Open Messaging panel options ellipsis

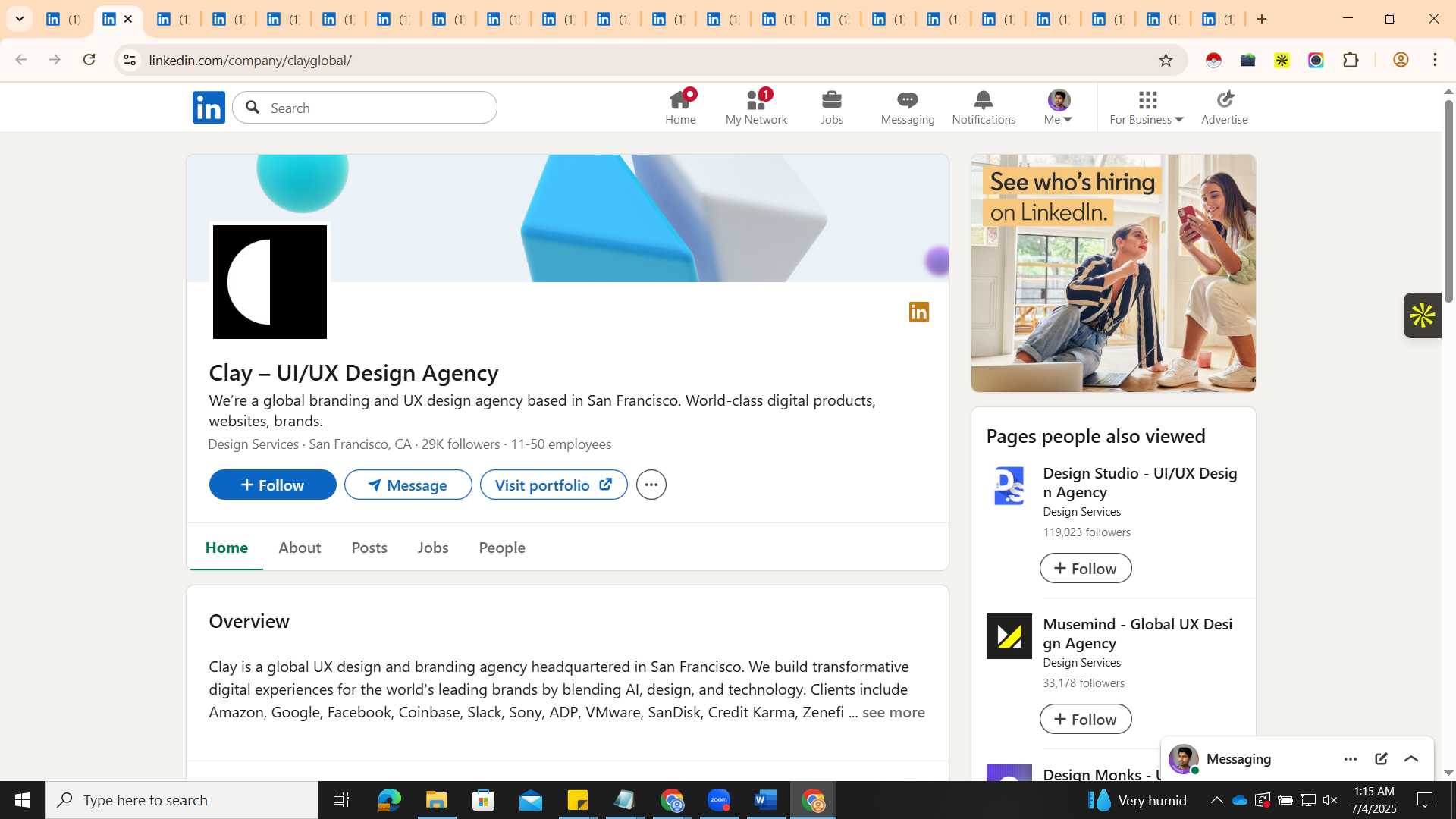tap(1351, 759)
